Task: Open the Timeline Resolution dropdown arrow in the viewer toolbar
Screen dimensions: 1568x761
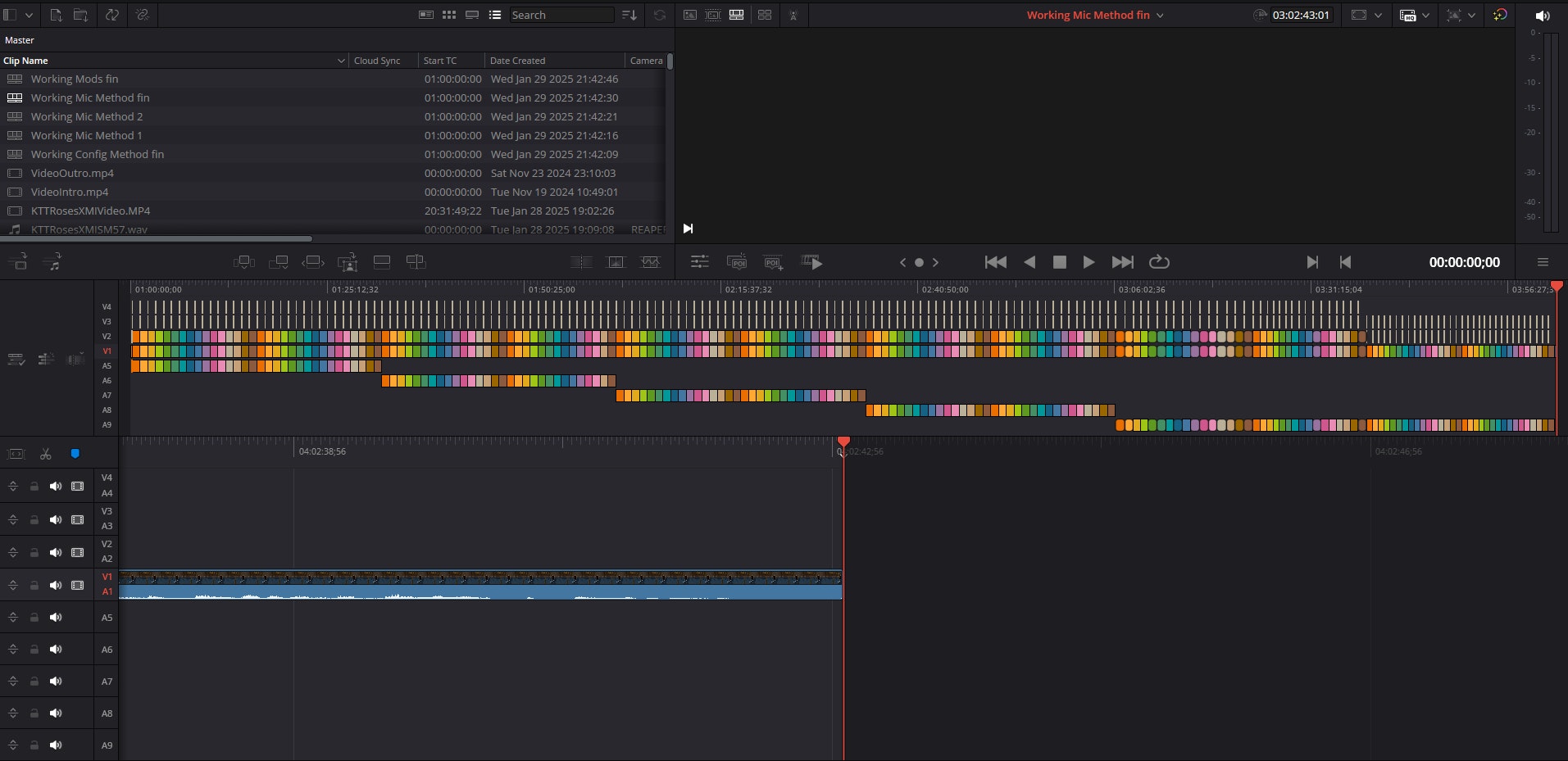Action: point(1425,16)
